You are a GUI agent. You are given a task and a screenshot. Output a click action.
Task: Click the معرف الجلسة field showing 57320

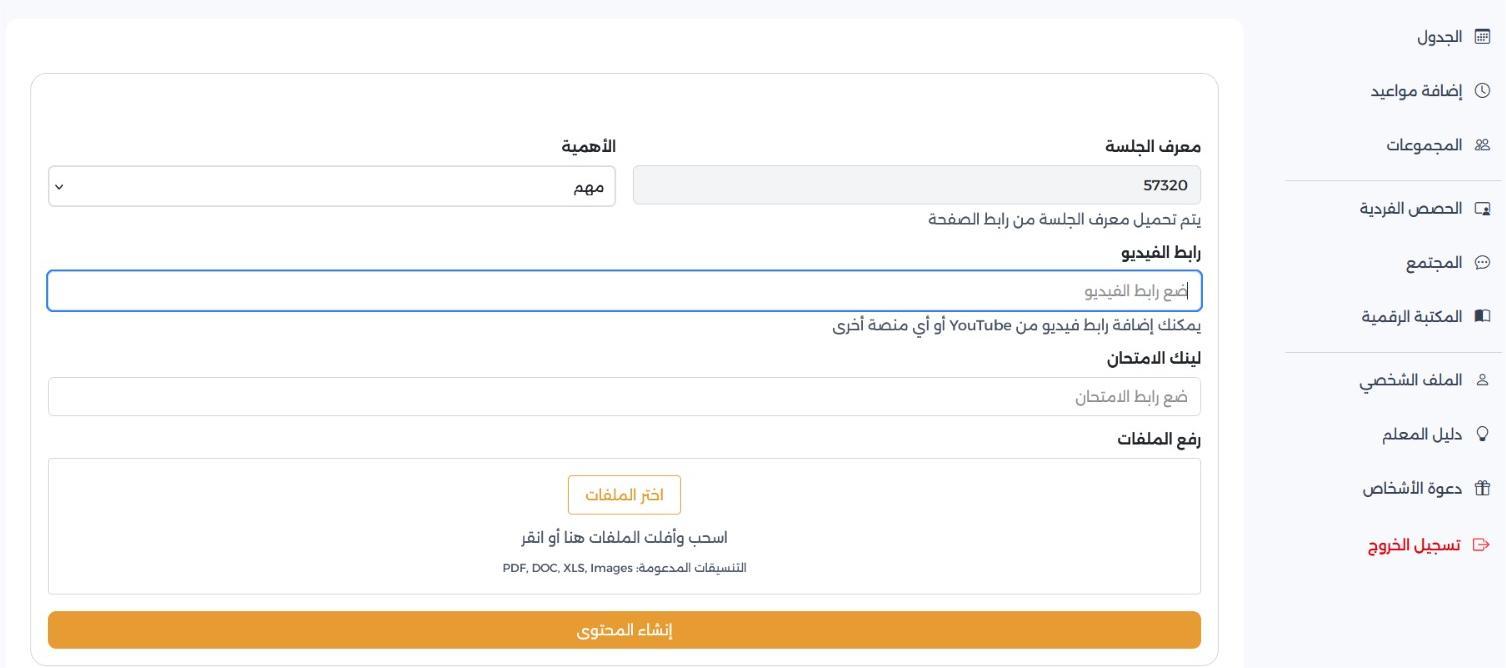coord(916,185)
